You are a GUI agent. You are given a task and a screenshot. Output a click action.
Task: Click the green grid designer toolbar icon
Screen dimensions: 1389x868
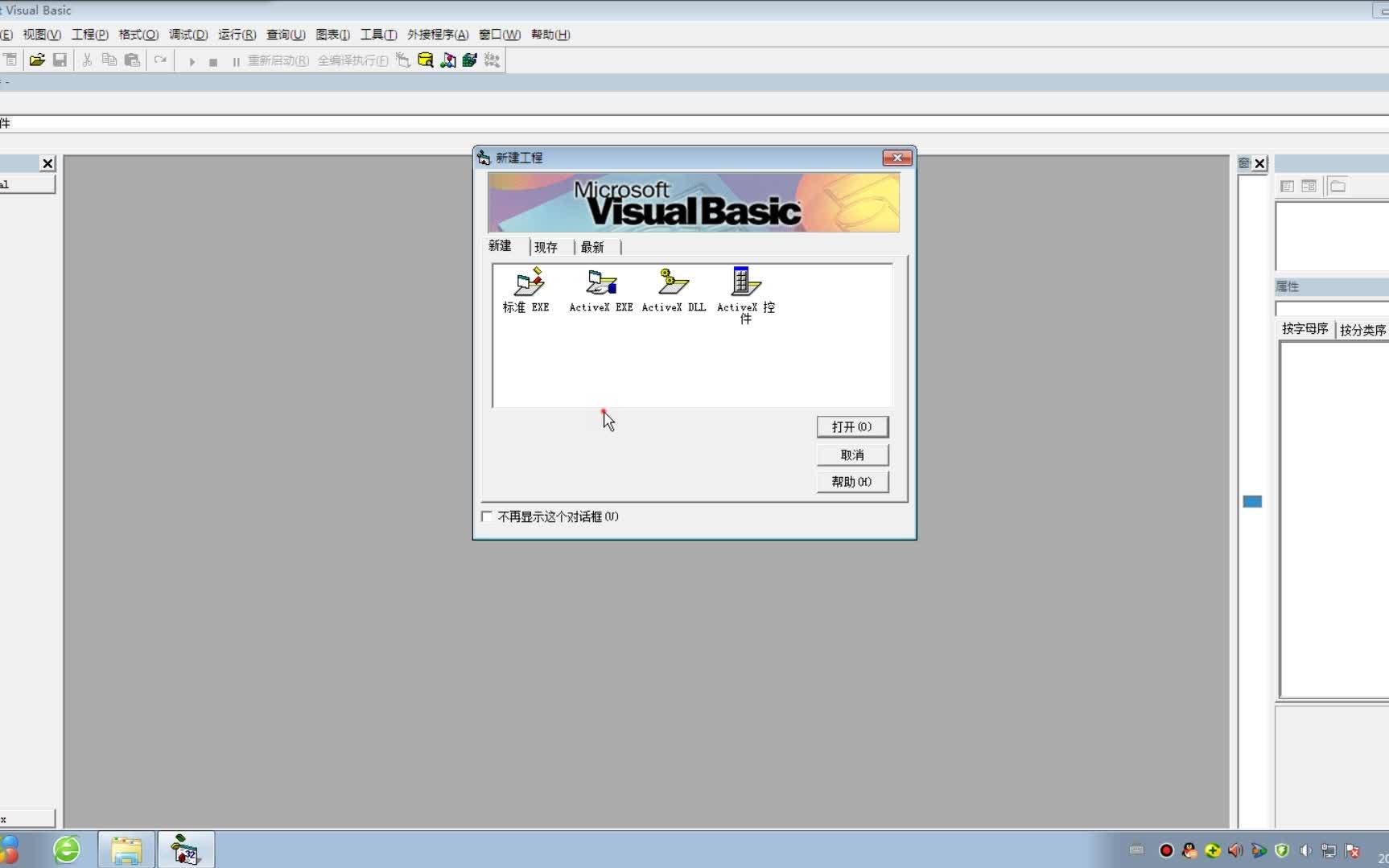pos(470,60)
